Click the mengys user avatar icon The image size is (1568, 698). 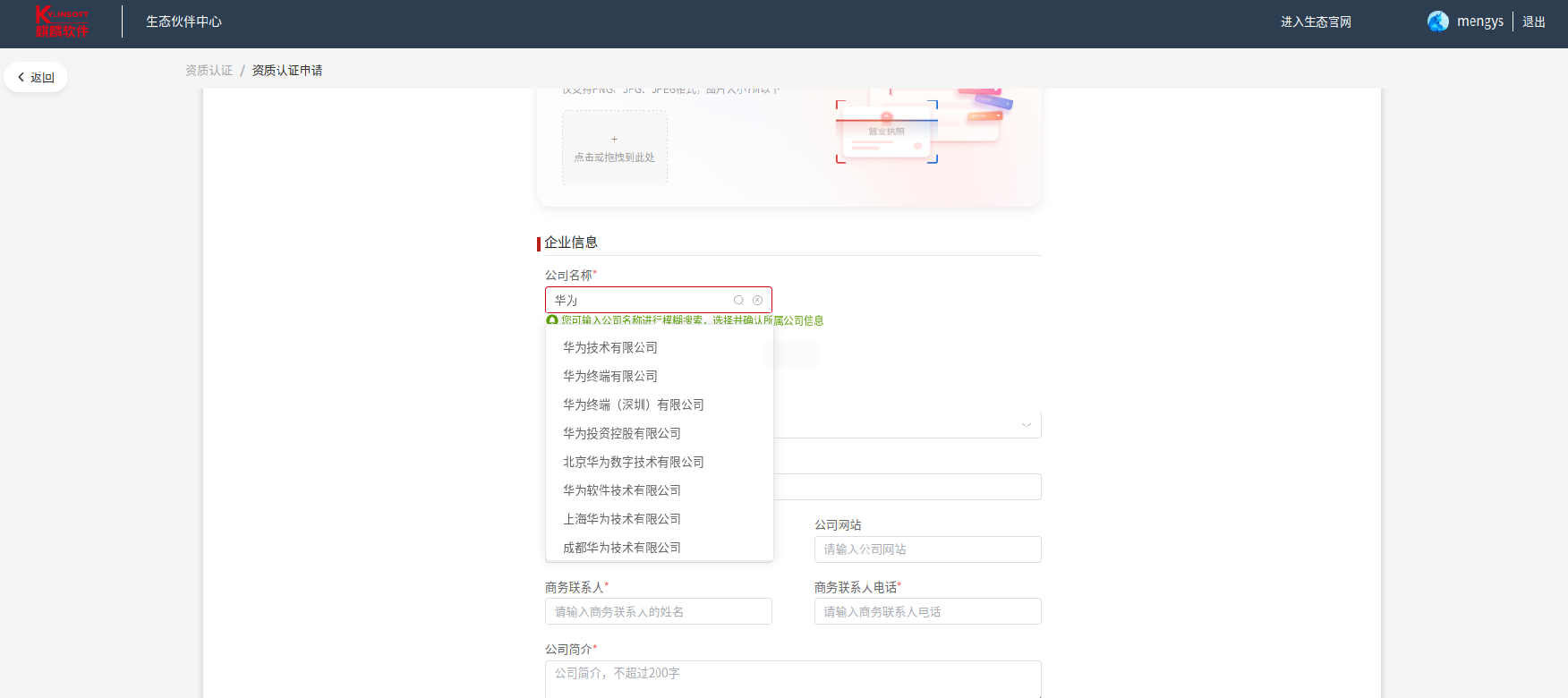click(x=1437, y=21)
